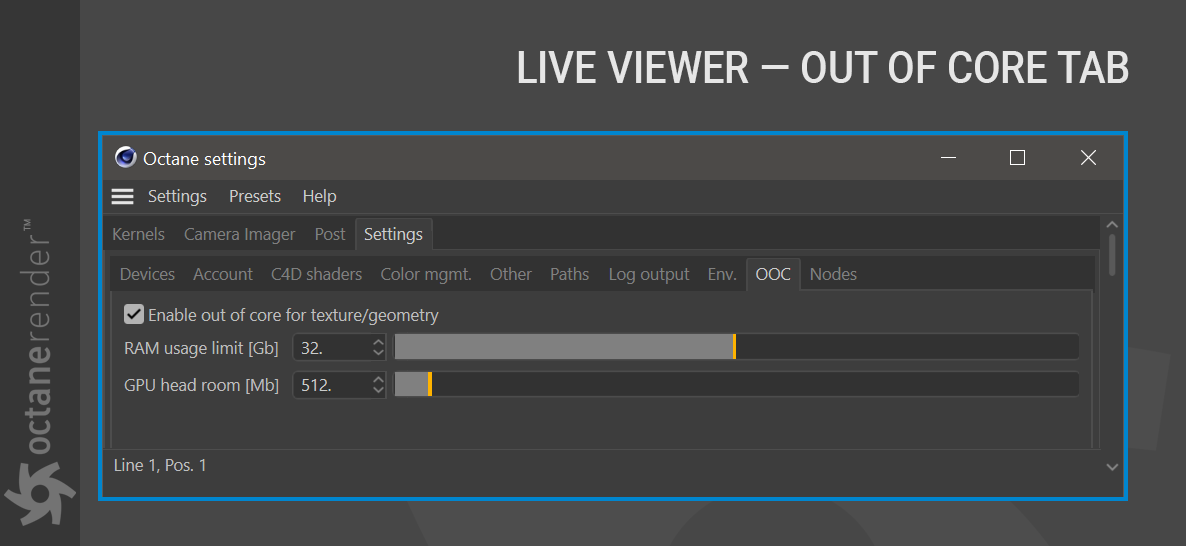Screen dimensions: 1186x546
Task: Open the Help menu
Action: coord(319,197)
